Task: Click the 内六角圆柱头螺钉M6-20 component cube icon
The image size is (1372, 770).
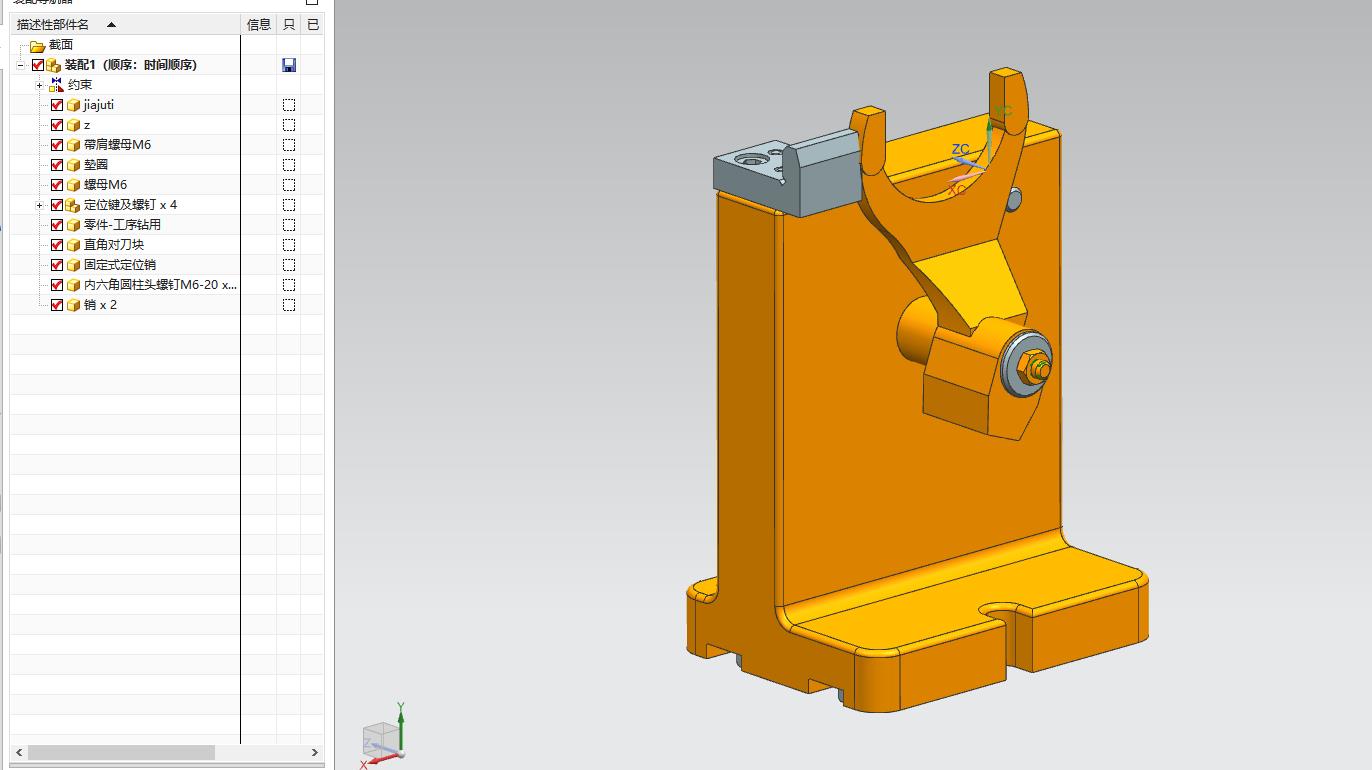Action: [73, 285]
